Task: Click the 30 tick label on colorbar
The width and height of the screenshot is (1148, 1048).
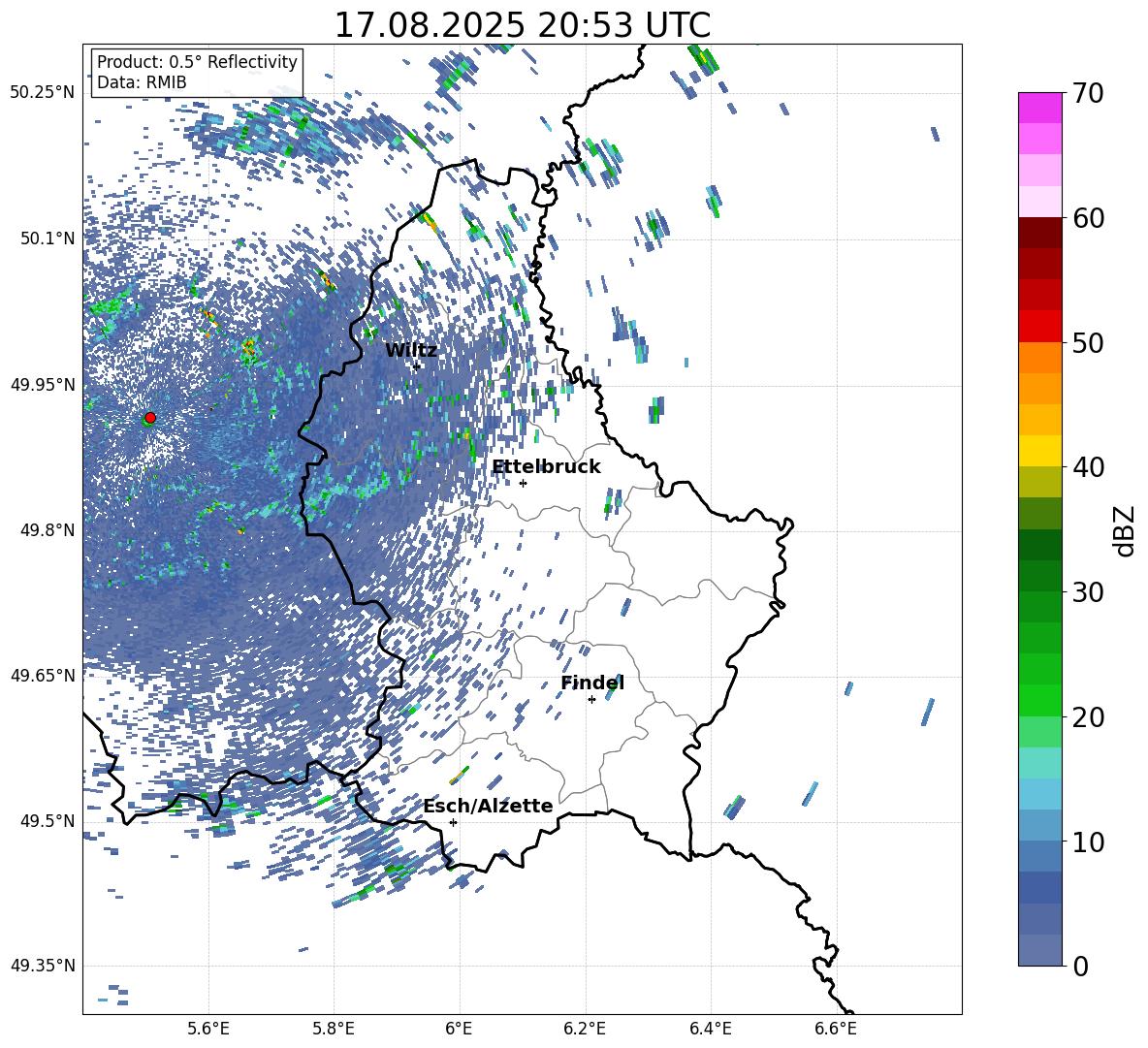Action: [1088, 592]
